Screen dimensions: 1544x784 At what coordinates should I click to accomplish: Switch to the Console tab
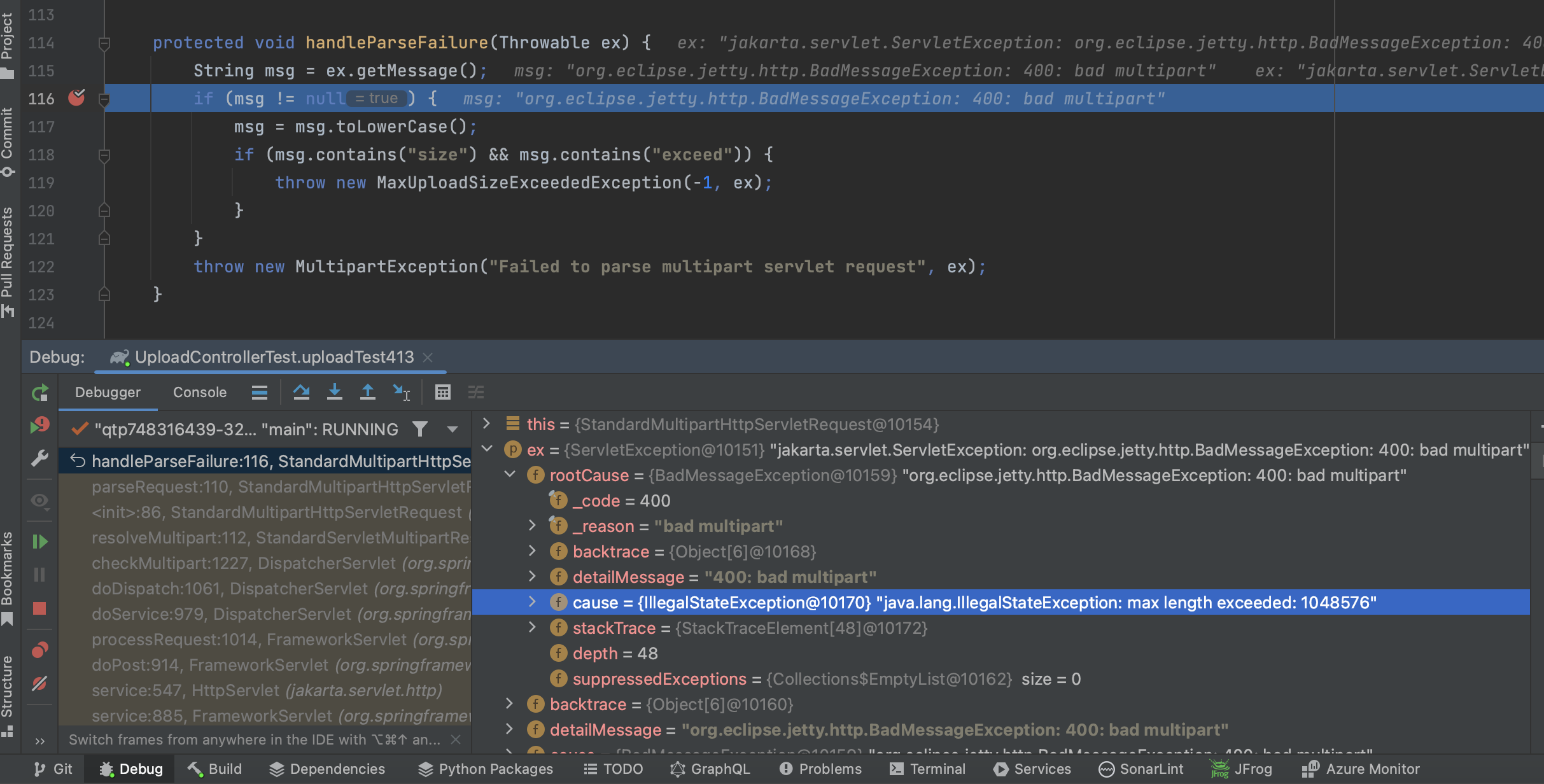(200, 392)
